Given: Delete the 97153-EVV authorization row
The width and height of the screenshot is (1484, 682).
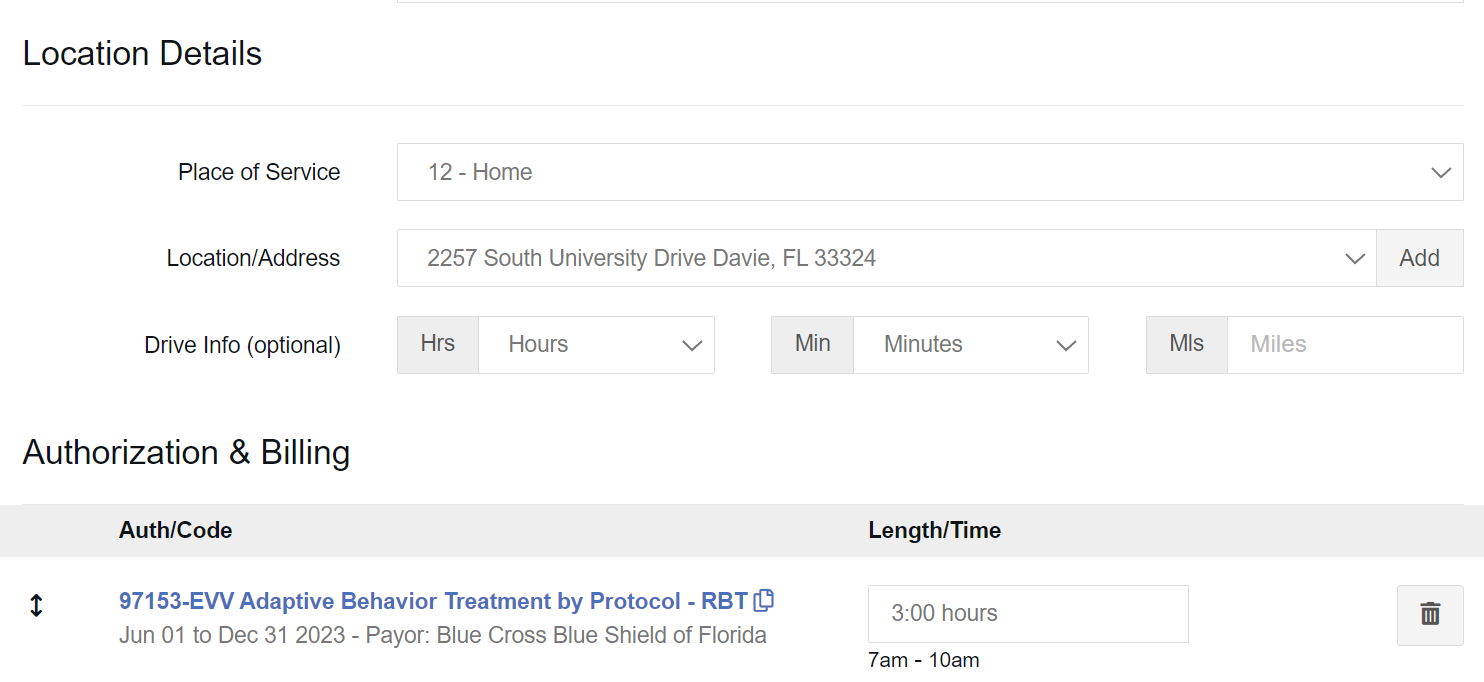Looking at the screenshot, I should pos(1429,615).
